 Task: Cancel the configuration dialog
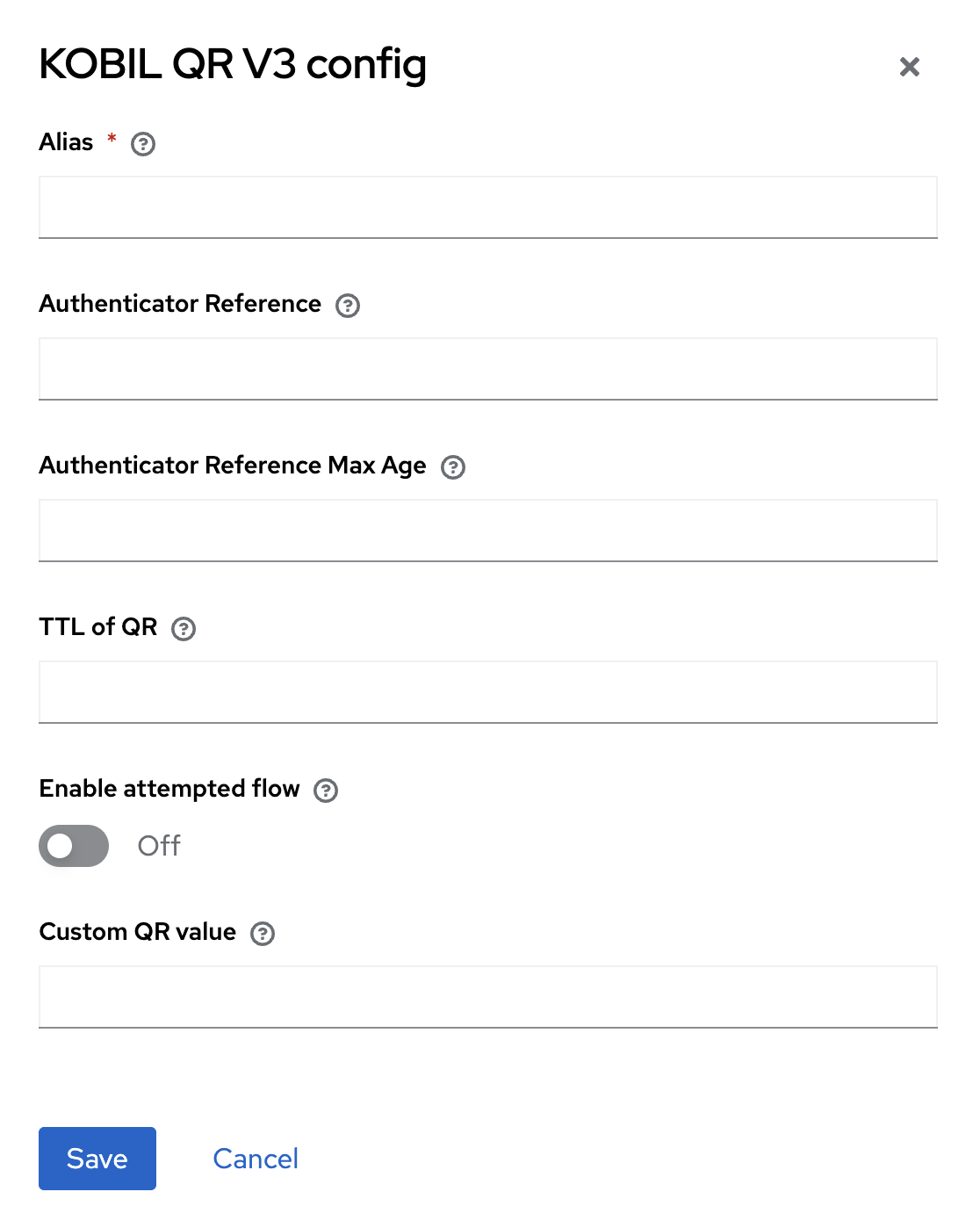[x=256, y=1159]
